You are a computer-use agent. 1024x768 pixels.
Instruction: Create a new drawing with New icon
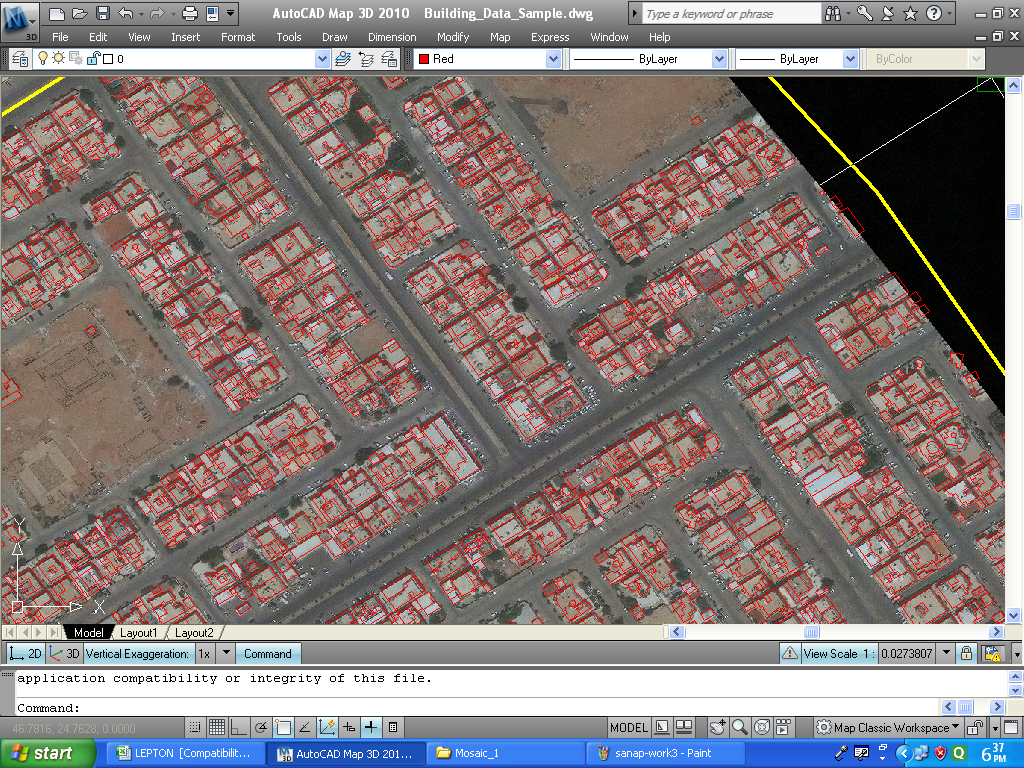point(57,13)
